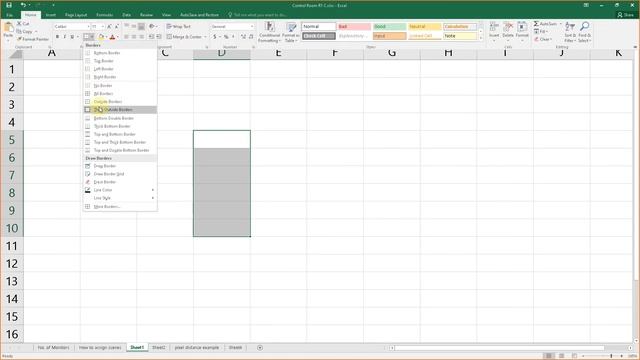Toggle Italic formatting
The height and width of the screenshot is (360, 640).
tap(64, 37)
